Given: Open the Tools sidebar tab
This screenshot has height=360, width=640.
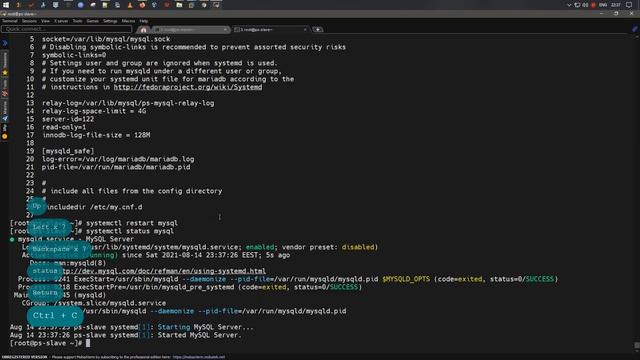Looking at the screenshot, I should (x=5, y=88).
